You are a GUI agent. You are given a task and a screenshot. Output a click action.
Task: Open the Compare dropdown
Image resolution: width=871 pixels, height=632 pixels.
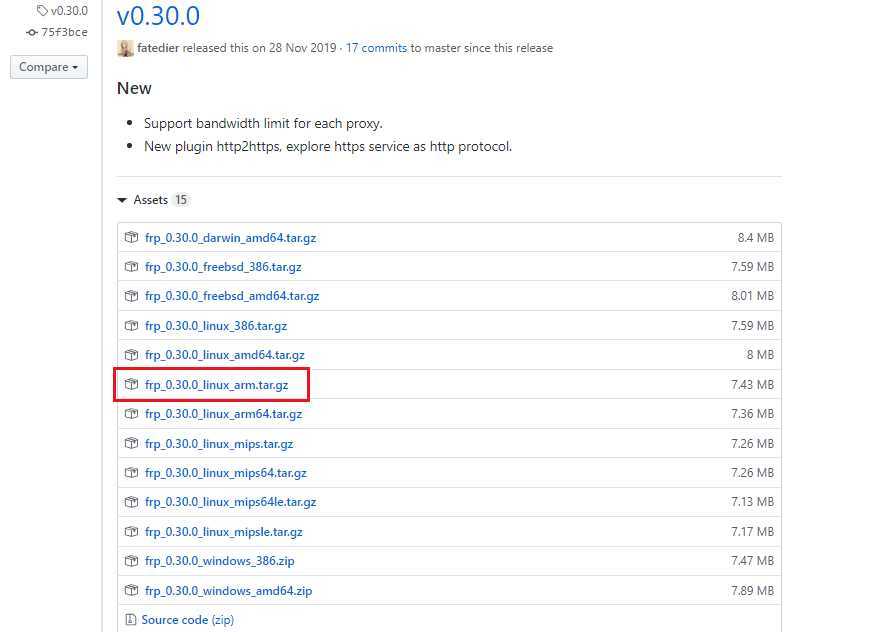point(49,67)
